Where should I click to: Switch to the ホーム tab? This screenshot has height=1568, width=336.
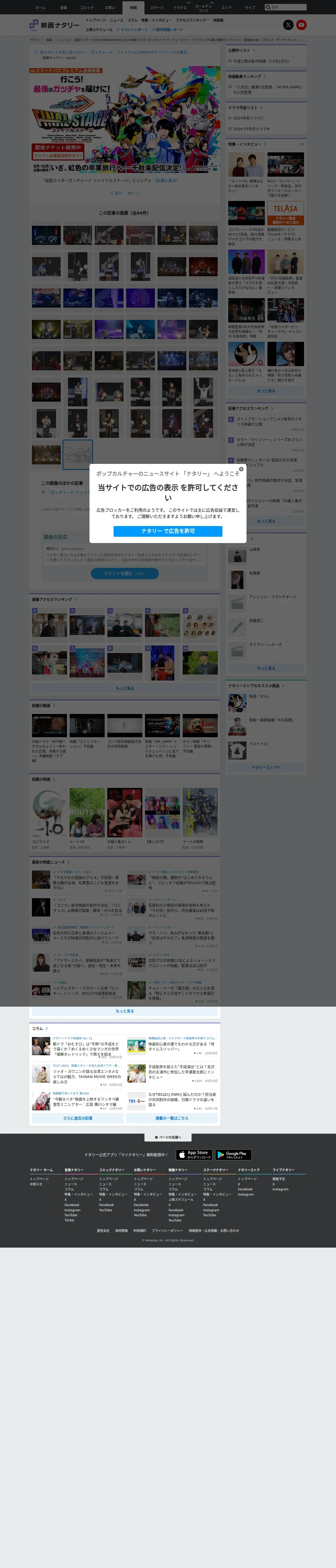pyautogui.click(x=40, y=7)
